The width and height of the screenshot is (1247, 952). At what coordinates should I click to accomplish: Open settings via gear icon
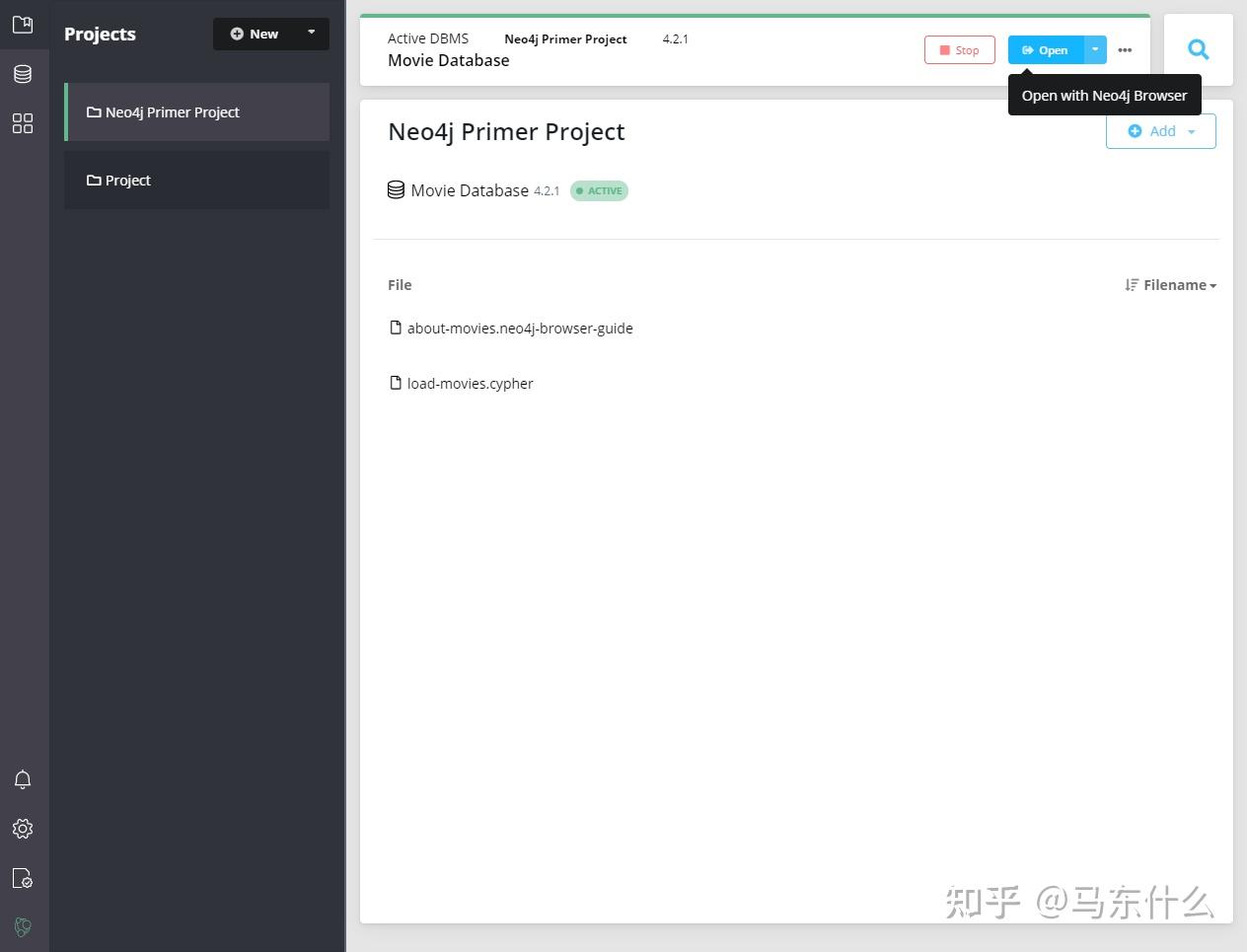[x=22, y=829]
